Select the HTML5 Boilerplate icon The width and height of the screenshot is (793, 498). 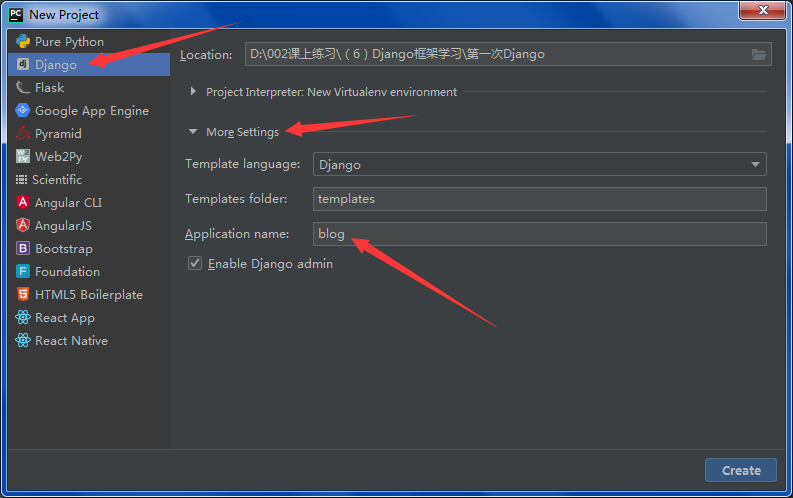[23, 294]
